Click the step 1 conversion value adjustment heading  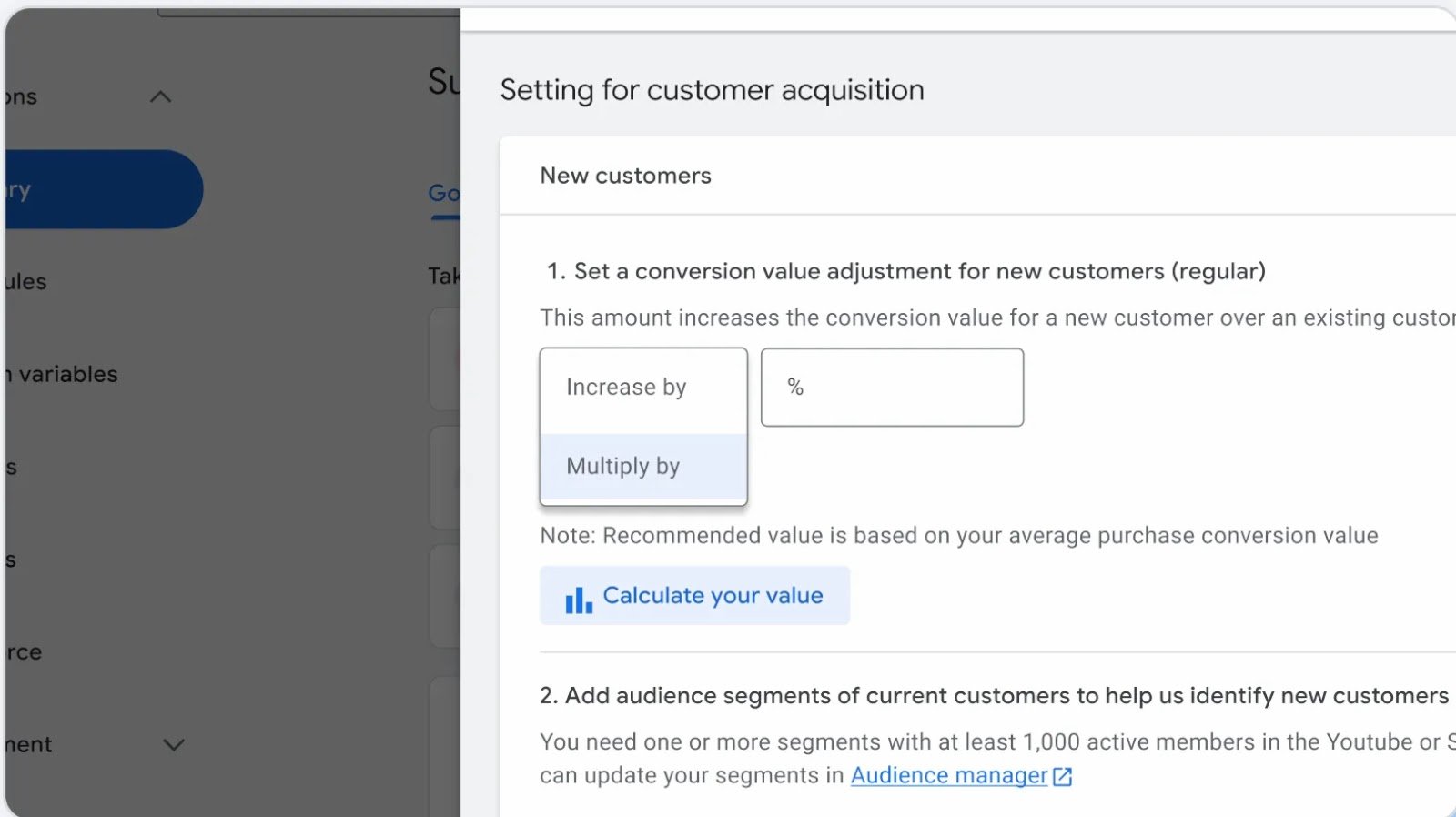[905, 271]
